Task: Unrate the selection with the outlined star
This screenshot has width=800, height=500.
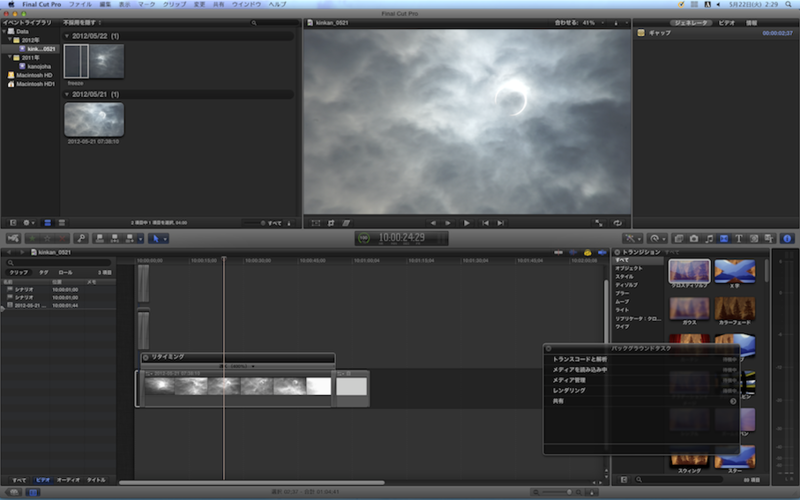Action: tap(47, 238)
